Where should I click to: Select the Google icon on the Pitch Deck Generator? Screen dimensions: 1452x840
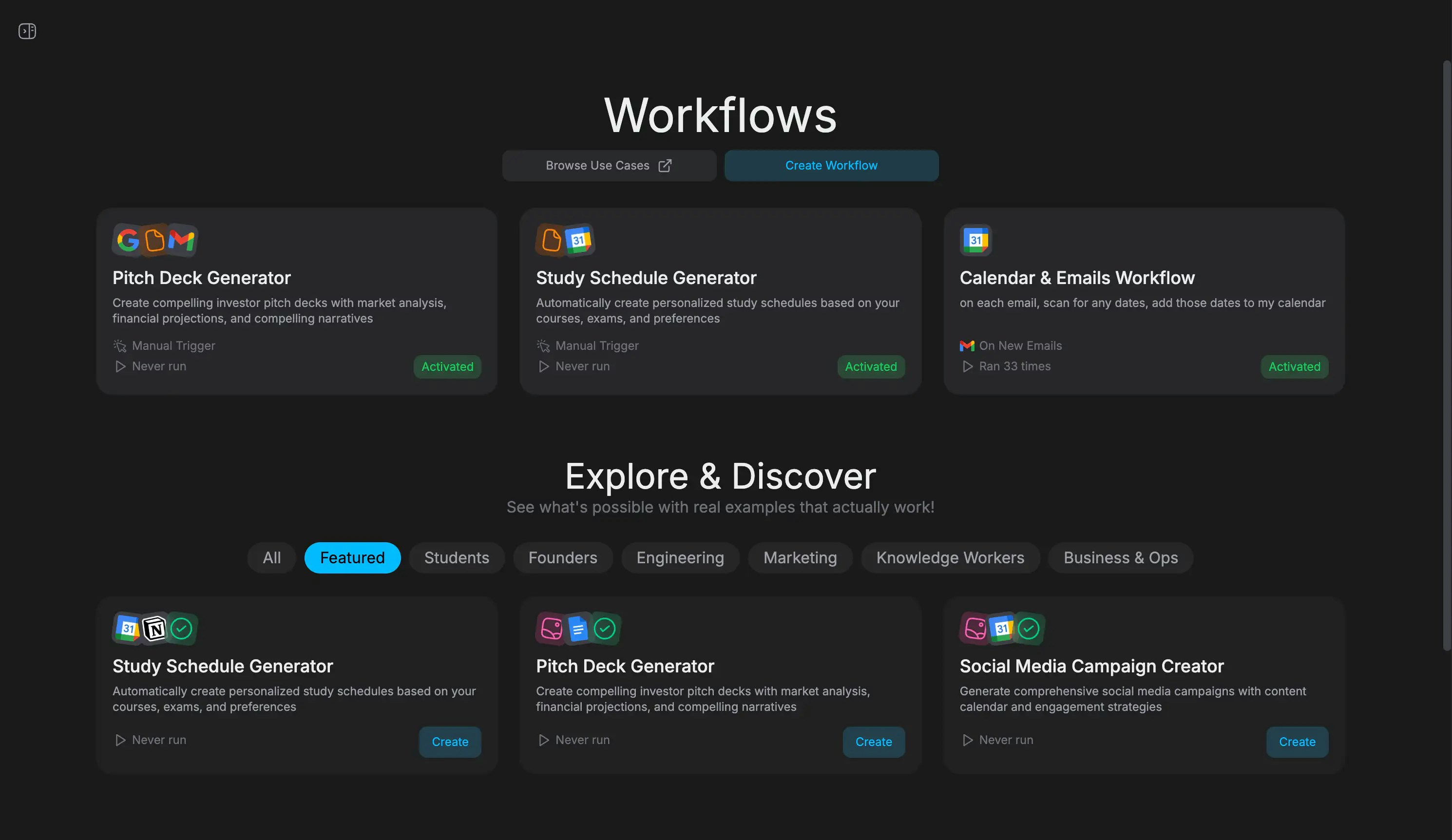128,240
